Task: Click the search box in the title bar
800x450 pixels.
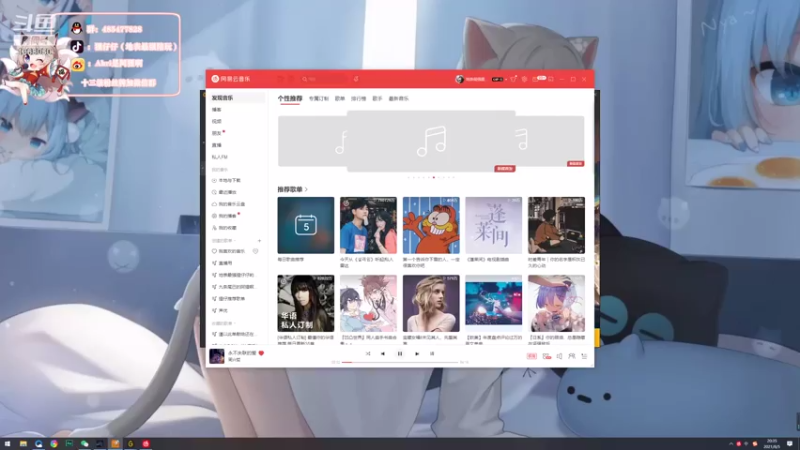Action: click(324, 79)
